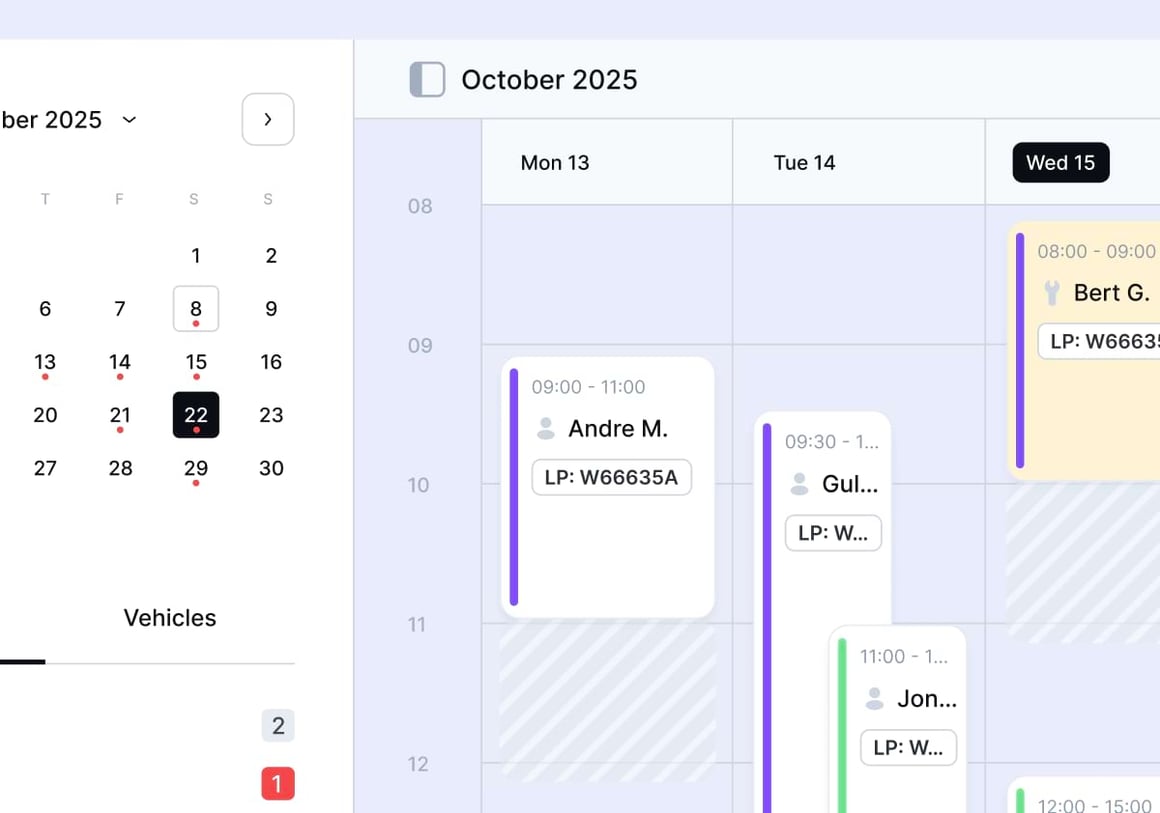Viewport: 1160px width, 813px height.
Task: Click the striped unavailable slot on Monday
Action: click(608, 700)
